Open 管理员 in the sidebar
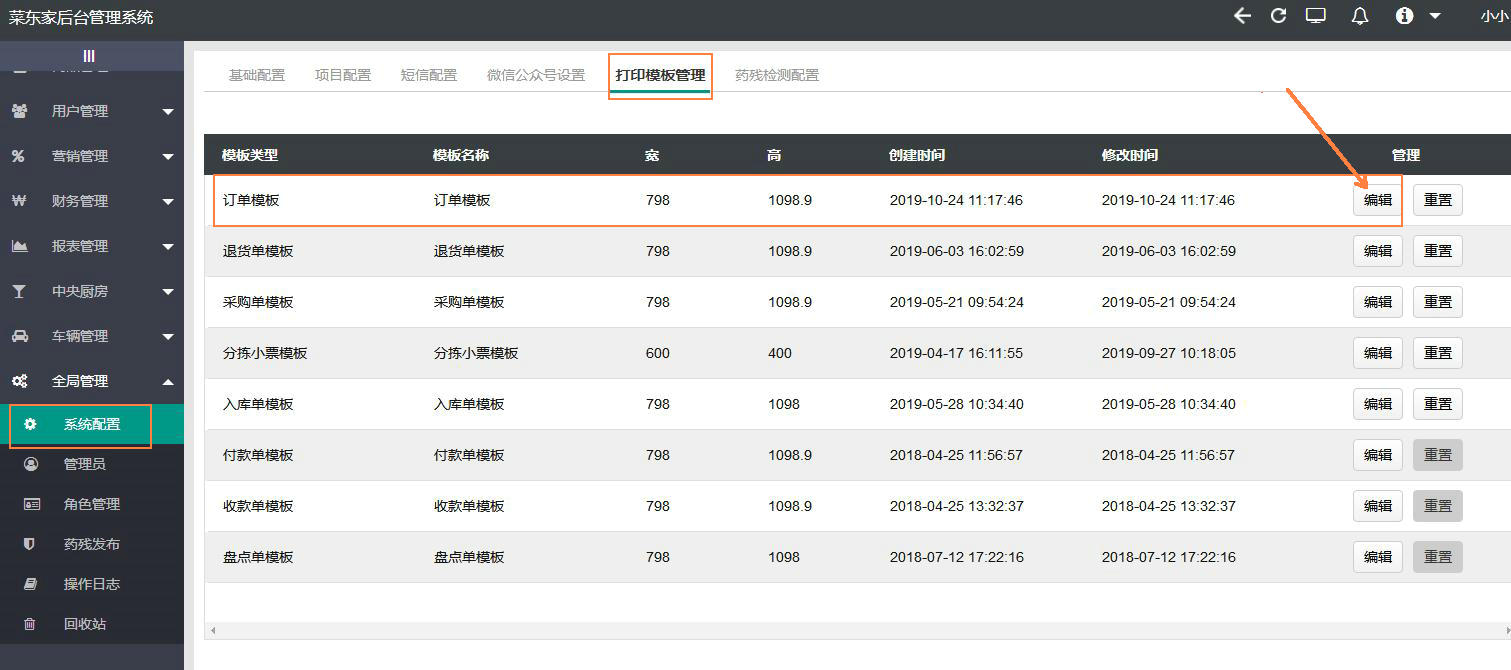Screen dimensions: 1511x670 click(x=84, y=464)
